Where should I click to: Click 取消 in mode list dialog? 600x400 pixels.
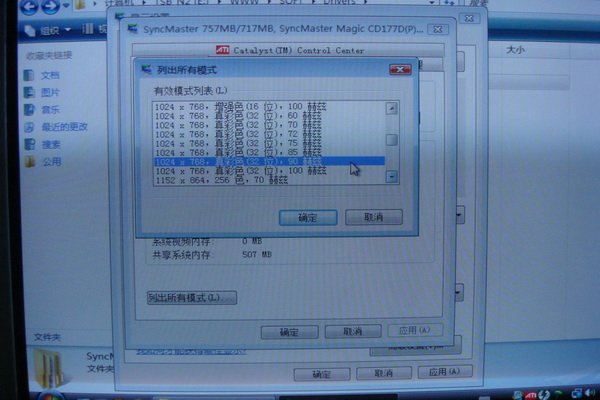[x=374, y=217]
